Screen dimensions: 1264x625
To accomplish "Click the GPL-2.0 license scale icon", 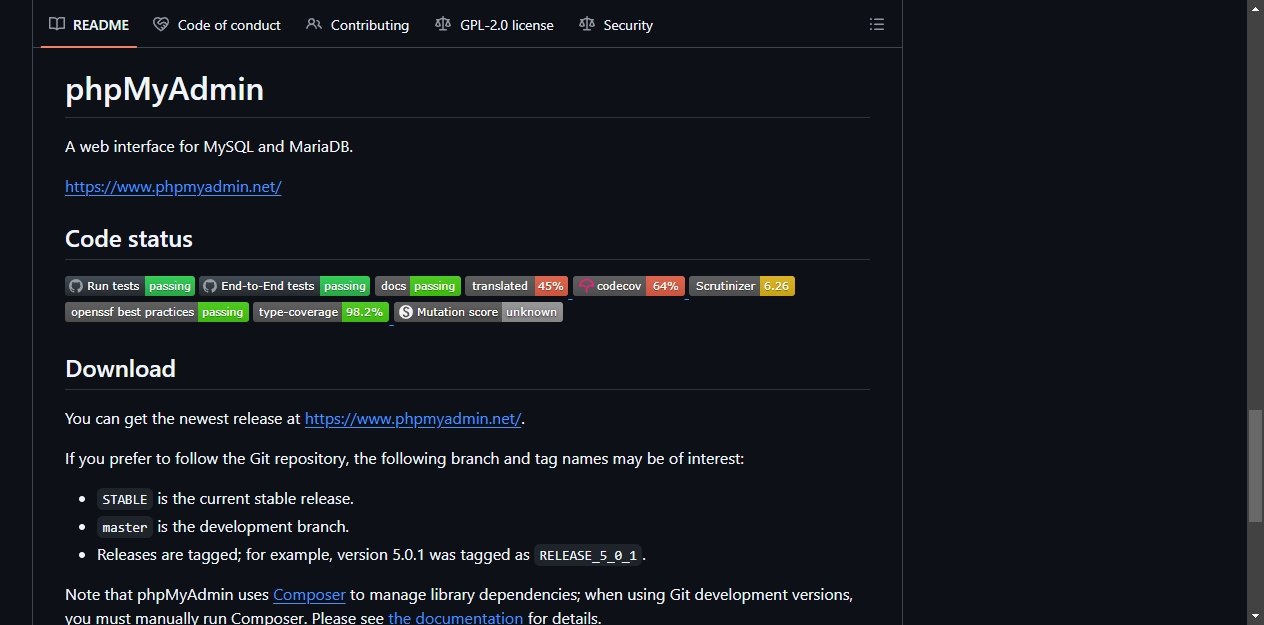I will tap(443, 24).
